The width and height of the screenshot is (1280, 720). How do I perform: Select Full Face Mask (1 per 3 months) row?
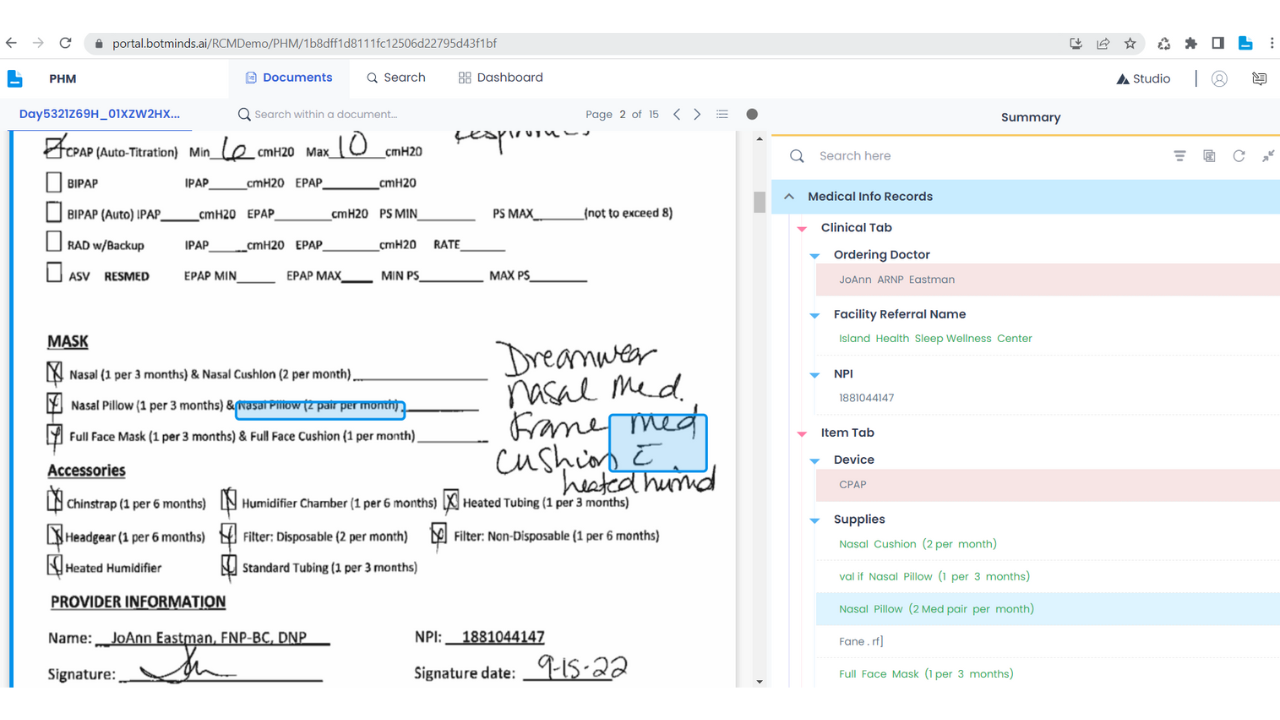pos(926,674)
